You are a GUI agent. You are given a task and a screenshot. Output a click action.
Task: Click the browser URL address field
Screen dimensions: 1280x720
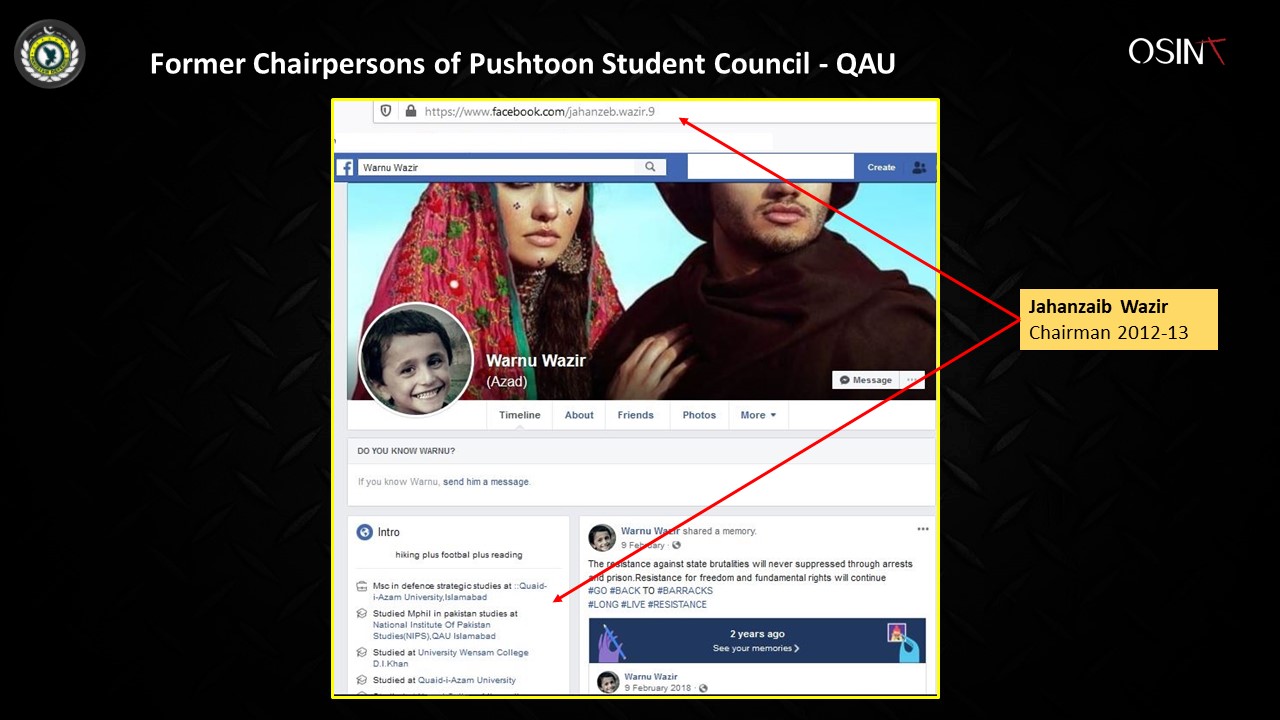[654, 111]
